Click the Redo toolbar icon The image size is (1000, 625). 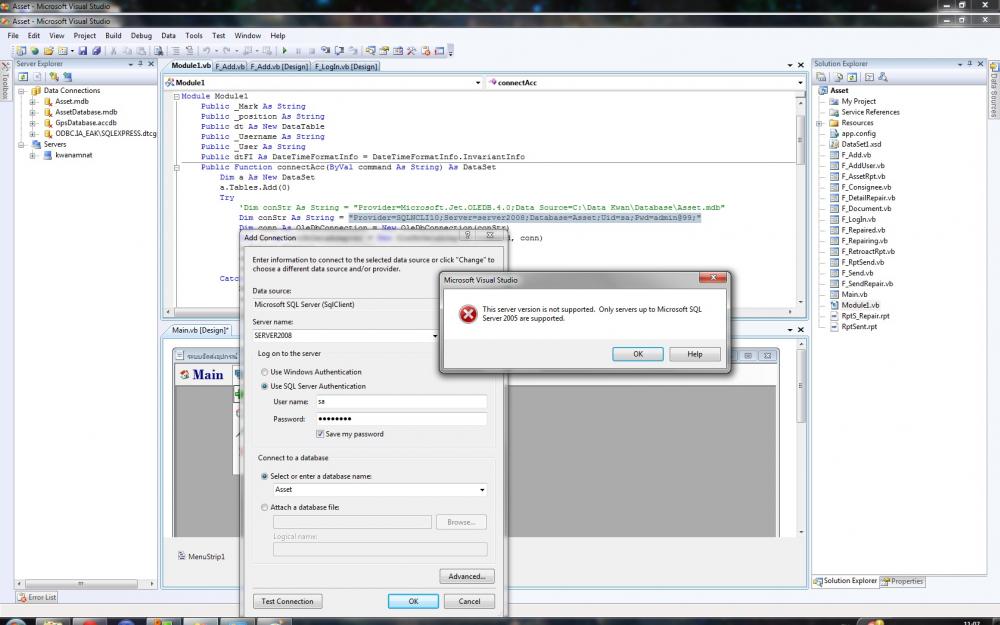coord(226,51)
